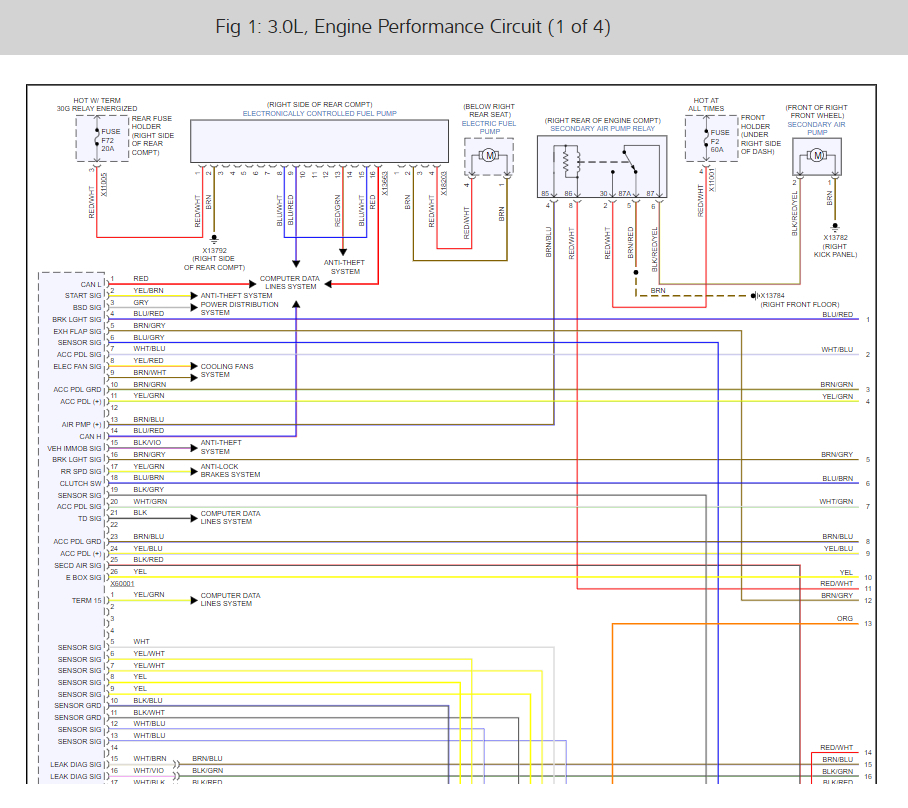Click the relay coil symbol in air pump relay
The height and width of the screenshot is (808, 908).
tap(572, 162)
